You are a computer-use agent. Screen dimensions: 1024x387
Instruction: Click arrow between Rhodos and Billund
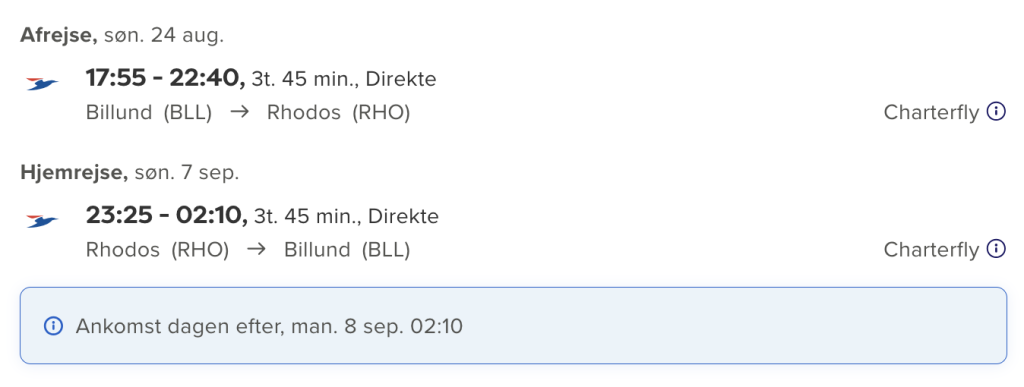click(257, 249)
